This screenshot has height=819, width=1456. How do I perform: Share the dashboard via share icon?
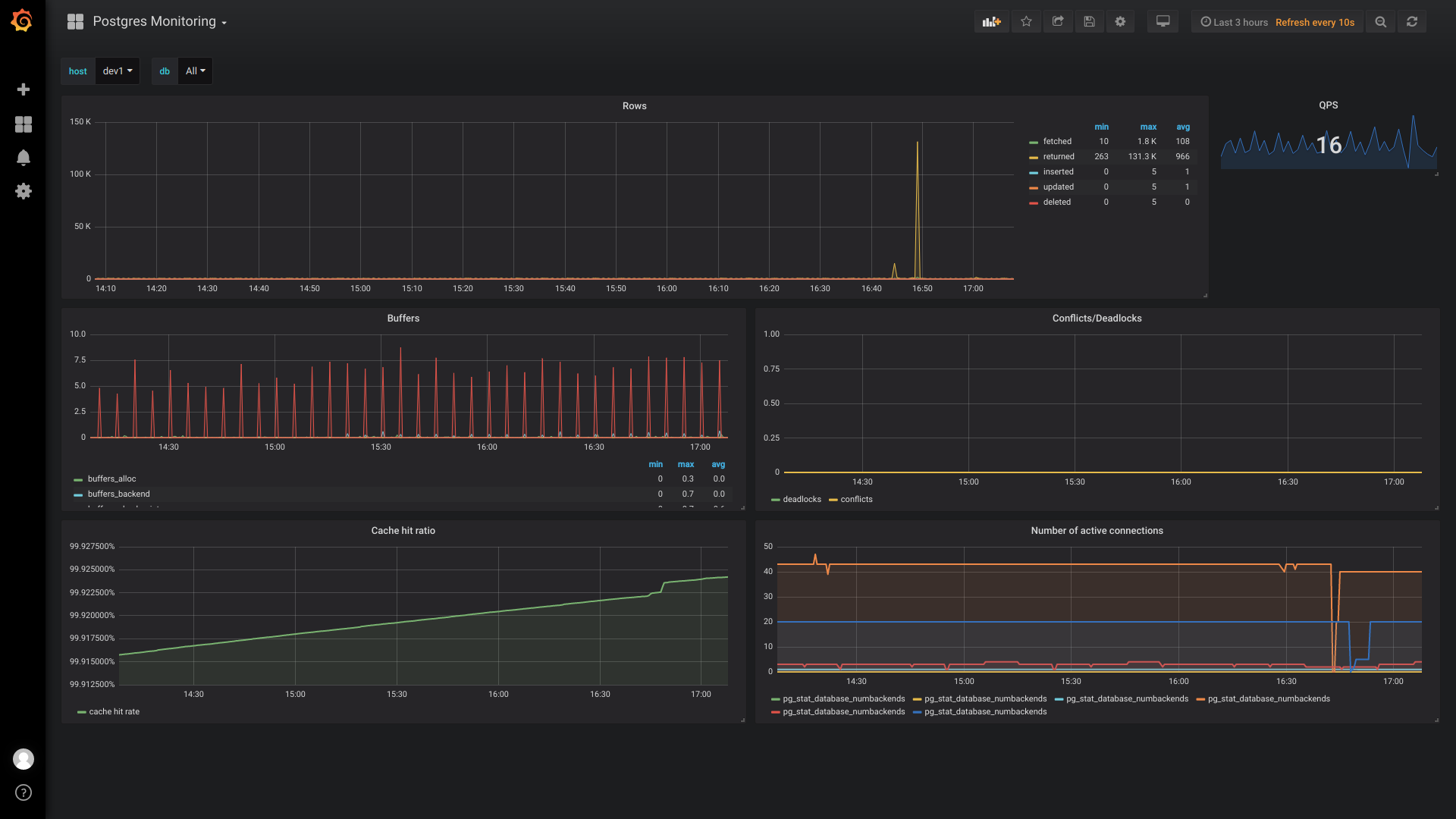tap(1058, 22)
